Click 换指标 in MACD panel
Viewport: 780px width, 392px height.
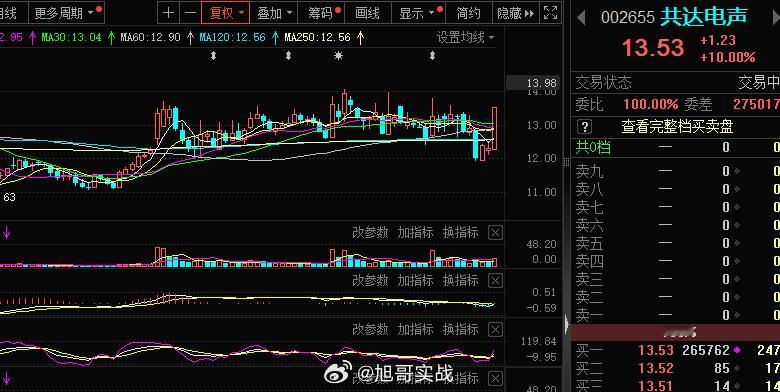click(460, 281)
